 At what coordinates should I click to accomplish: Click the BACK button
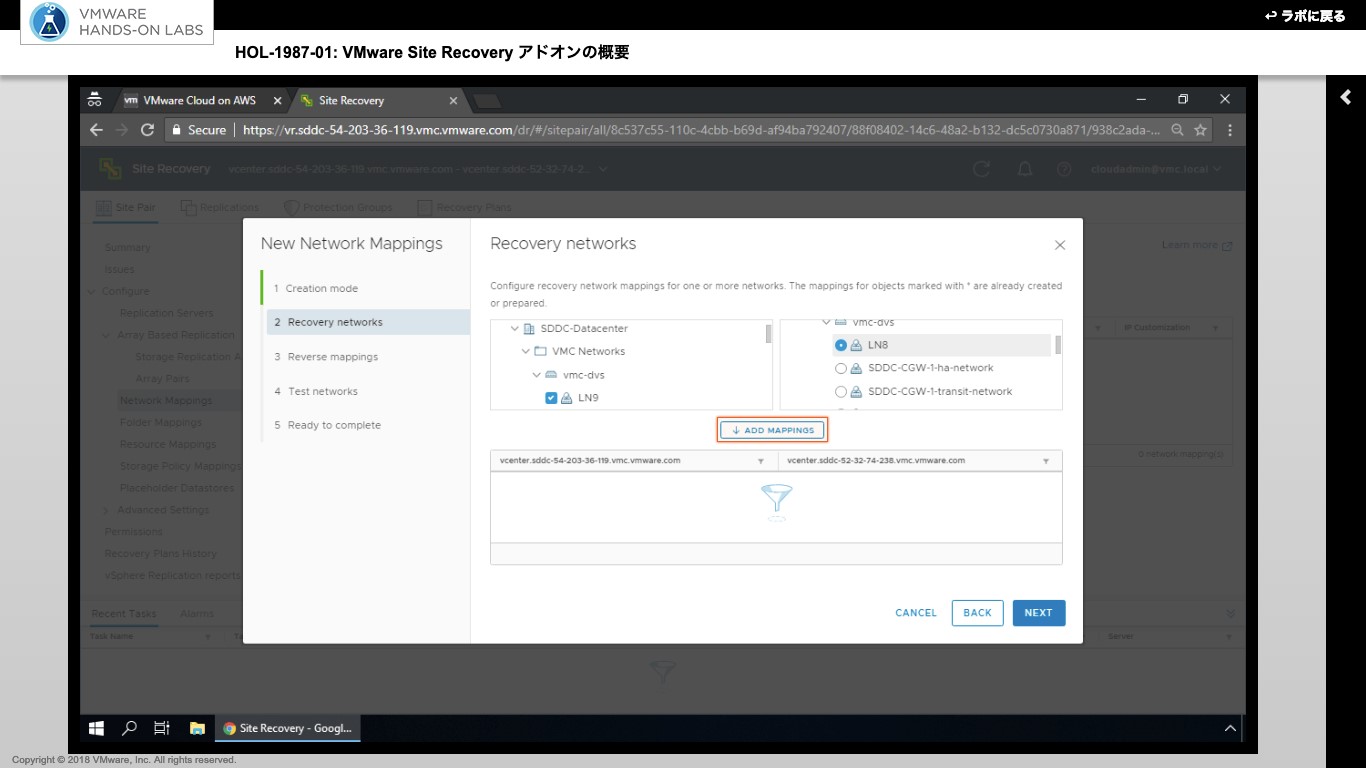(977, 613)
